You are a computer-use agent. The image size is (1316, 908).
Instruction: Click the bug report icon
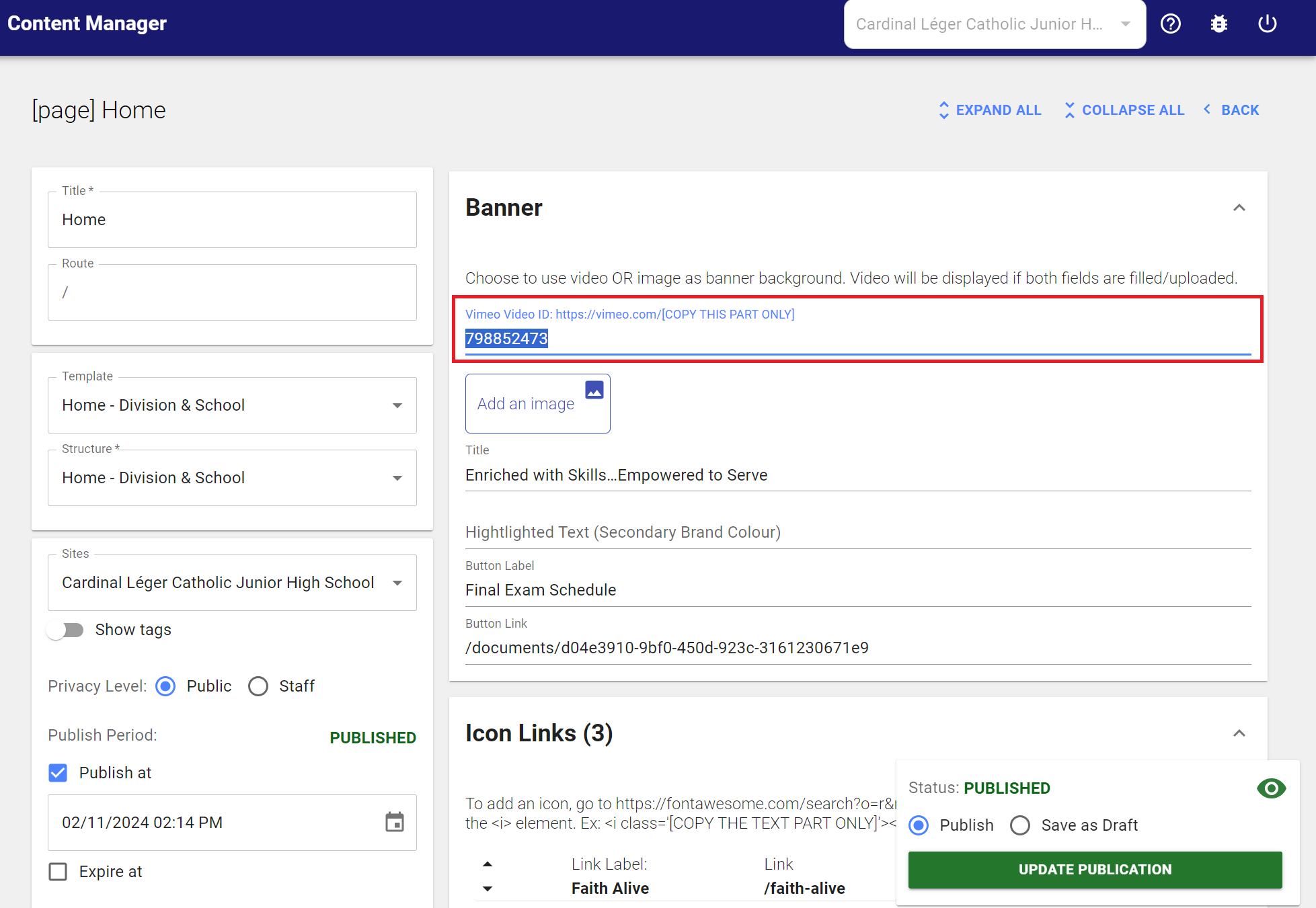[x=1219, y=24]
